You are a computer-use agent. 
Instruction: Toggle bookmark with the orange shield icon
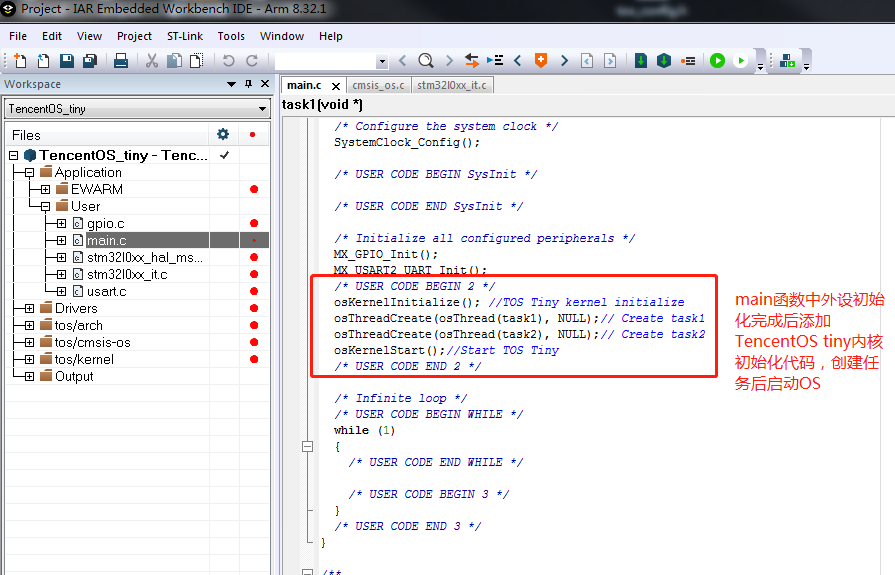541,61
